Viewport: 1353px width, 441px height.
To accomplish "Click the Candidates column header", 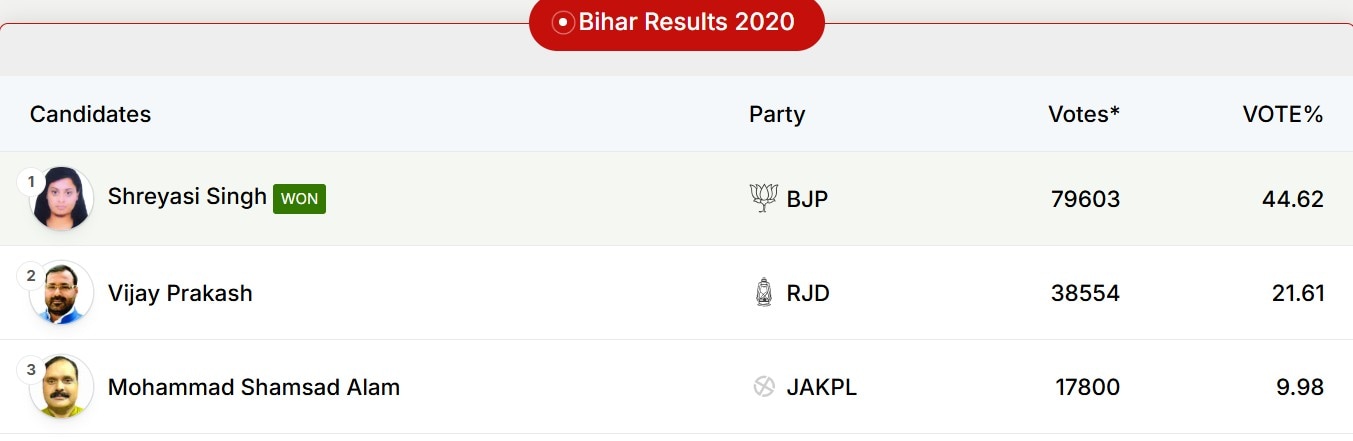I will [x=90, y=114].
